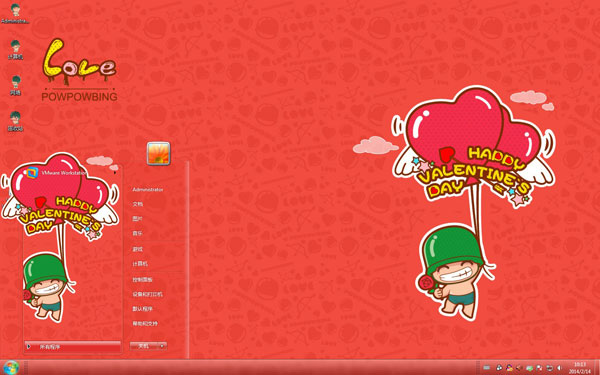Open 游戏 in Start menu
The width and height of the screenshot is (600, 375).
(x=137, y=249)
